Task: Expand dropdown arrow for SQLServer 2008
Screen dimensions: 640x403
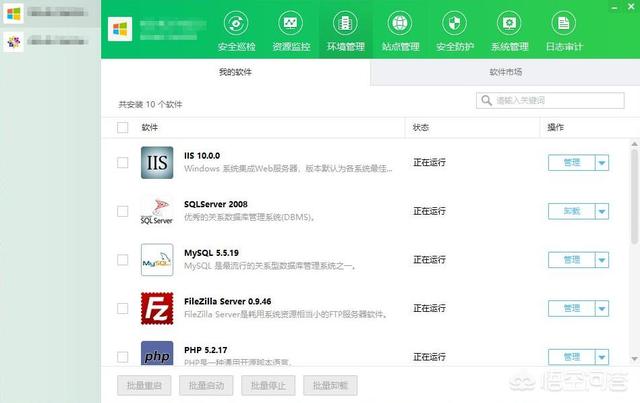Action: (x=602, y=211)
